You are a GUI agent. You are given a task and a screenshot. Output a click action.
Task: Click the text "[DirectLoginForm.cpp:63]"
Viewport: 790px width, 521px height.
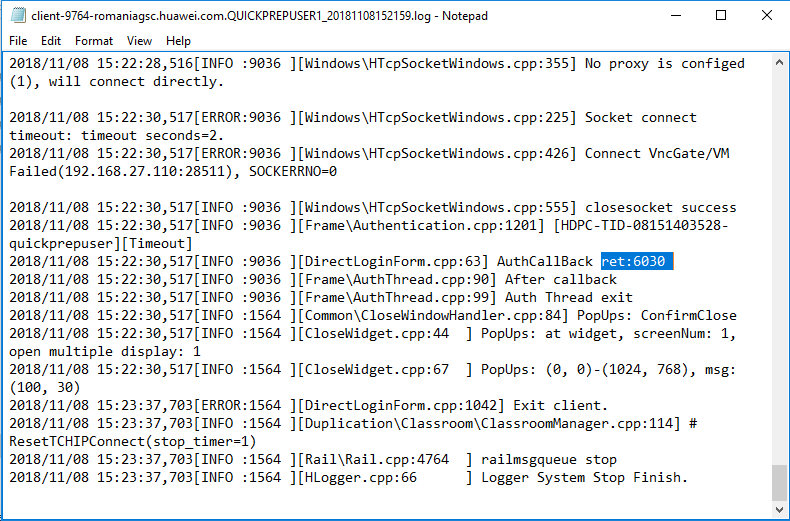[x=393, y=262]
